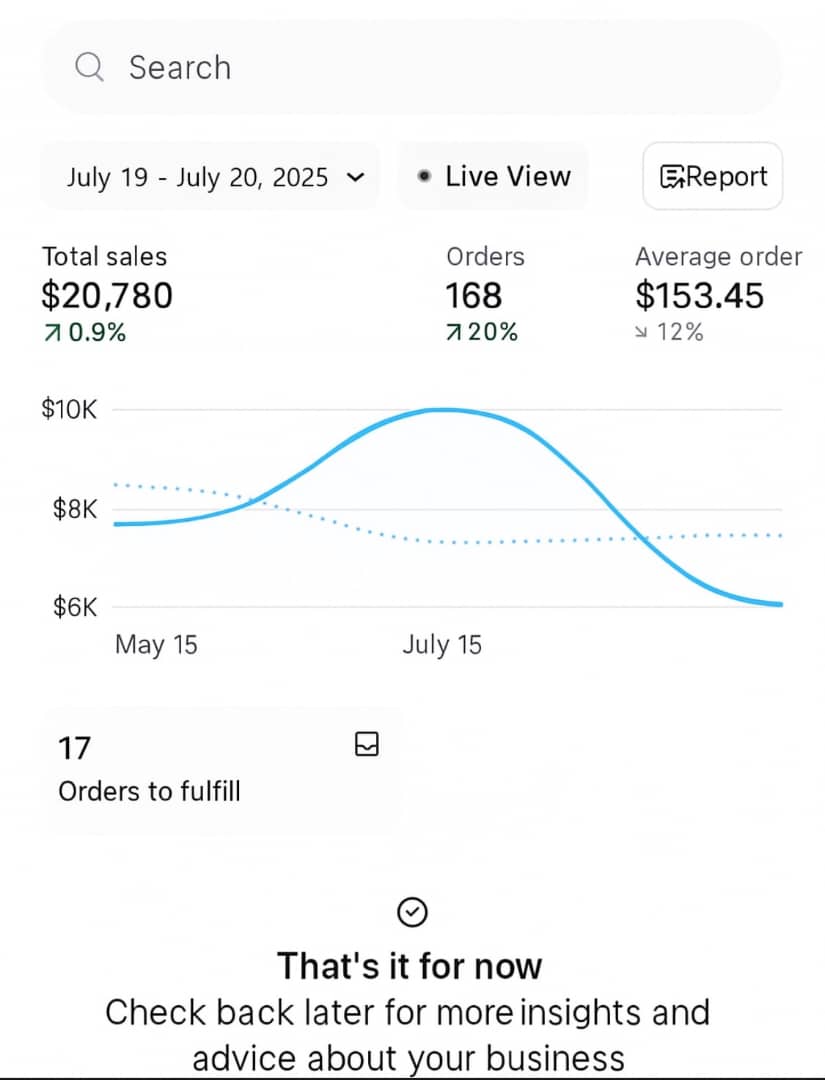This screenshot has width=825, height=1080.
Task: Open the Live View button
Action: 494,177
